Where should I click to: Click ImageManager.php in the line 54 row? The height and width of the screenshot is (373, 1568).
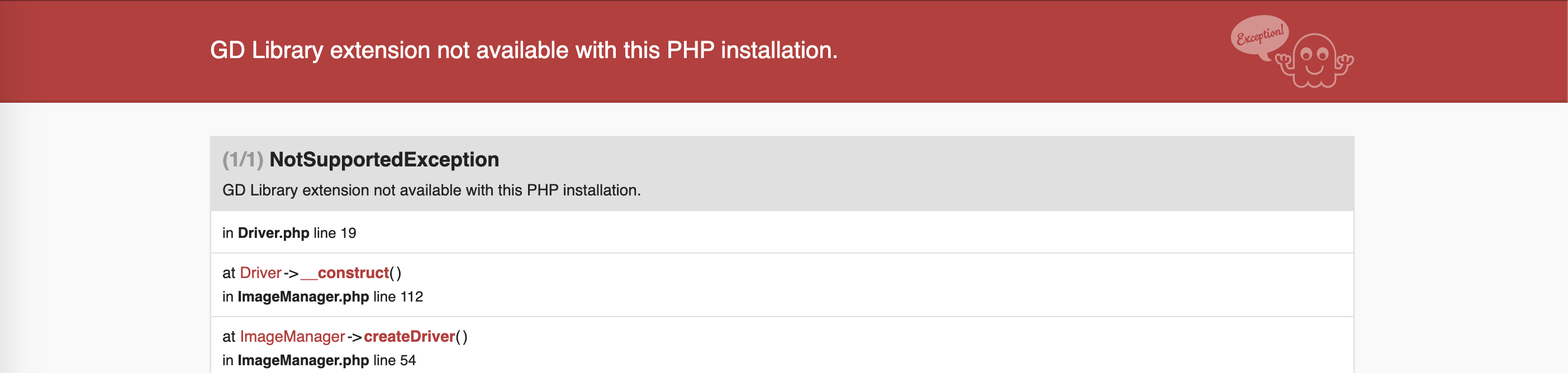[303, 360]
